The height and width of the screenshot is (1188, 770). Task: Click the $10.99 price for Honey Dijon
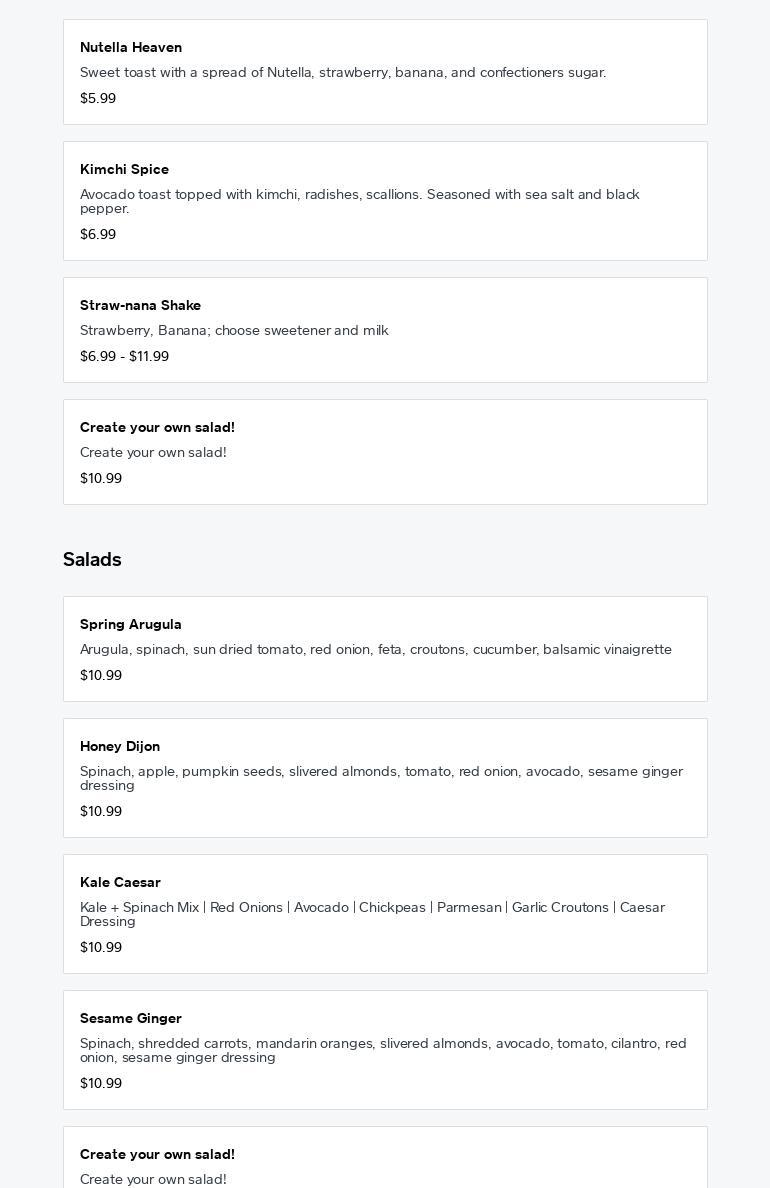pos(101,811)
